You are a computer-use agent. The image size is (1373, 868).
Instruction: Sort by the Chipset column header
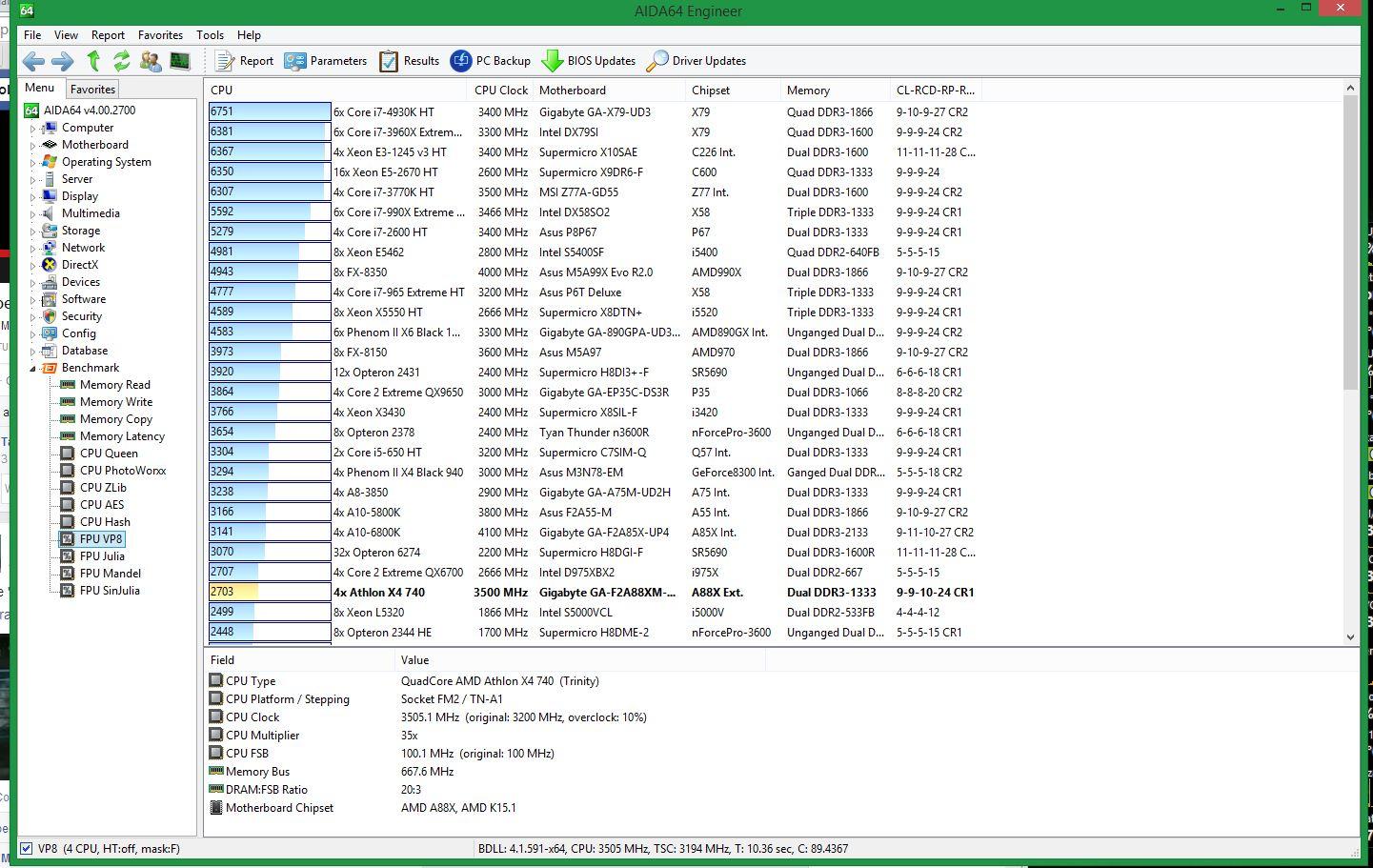(733, 91)
